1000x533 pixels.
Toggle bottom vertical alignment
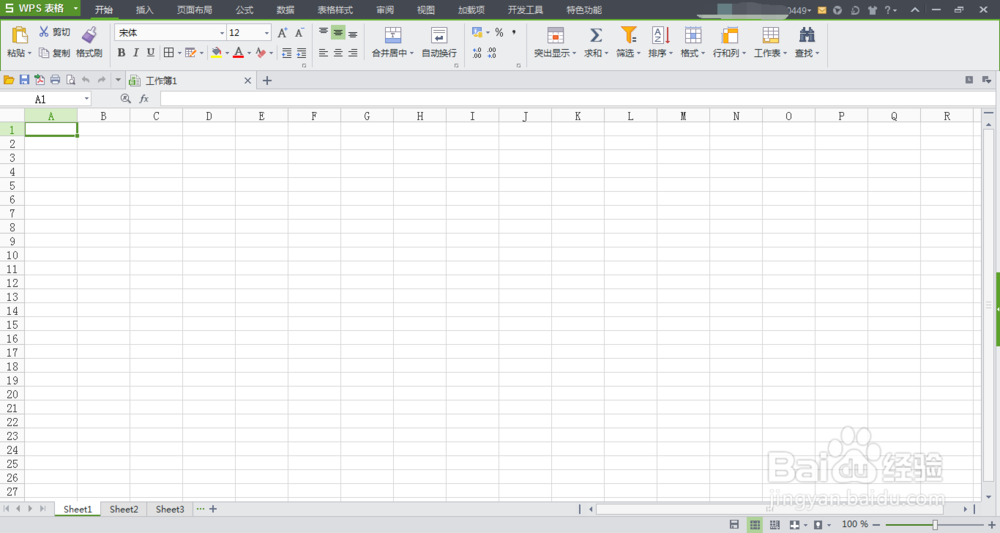353,33
